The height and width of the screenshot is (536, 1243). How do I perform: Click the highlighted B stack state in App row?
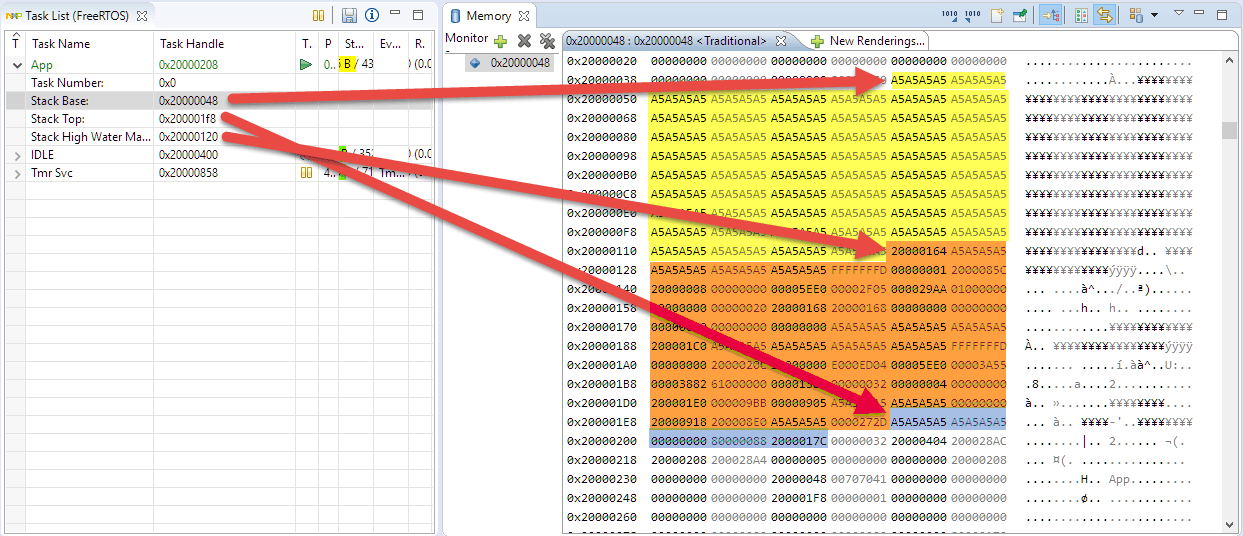pyautogui.click(x=347, y=65)
